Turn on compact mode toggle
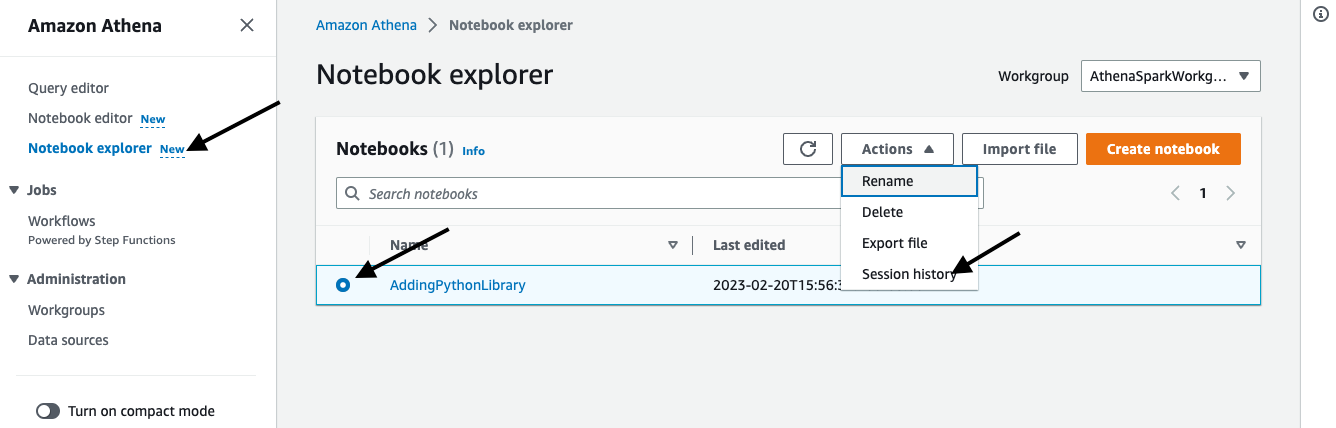The image size is (1336, 428). click(48, 411)
